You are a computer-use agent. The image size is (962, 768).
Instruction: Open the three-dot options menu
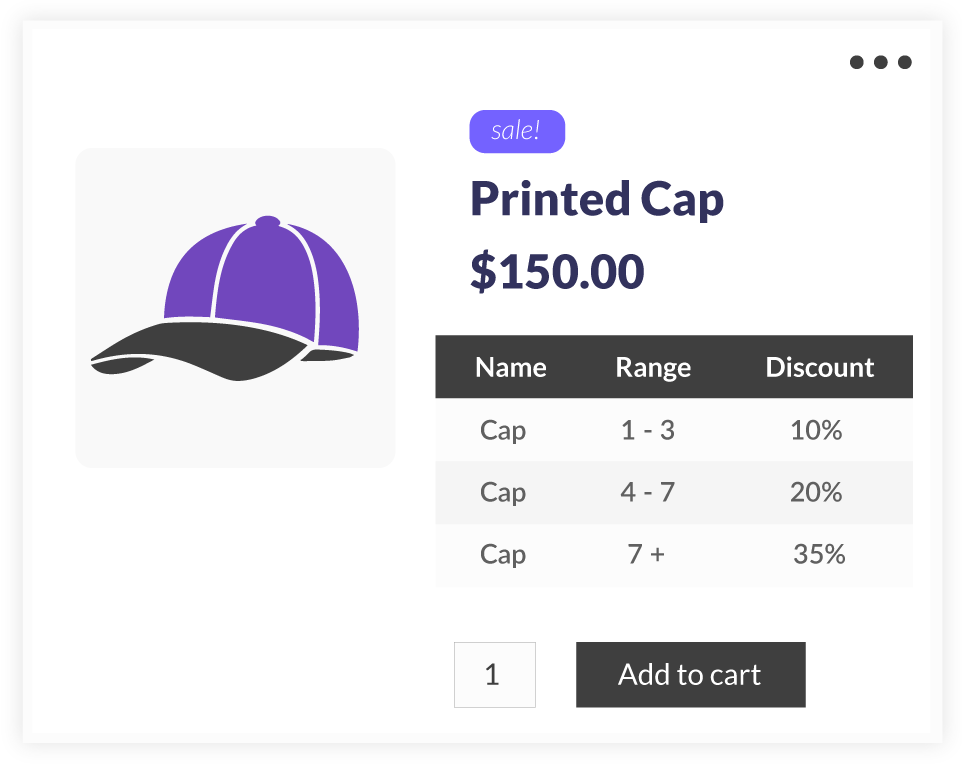pos(880,62)
